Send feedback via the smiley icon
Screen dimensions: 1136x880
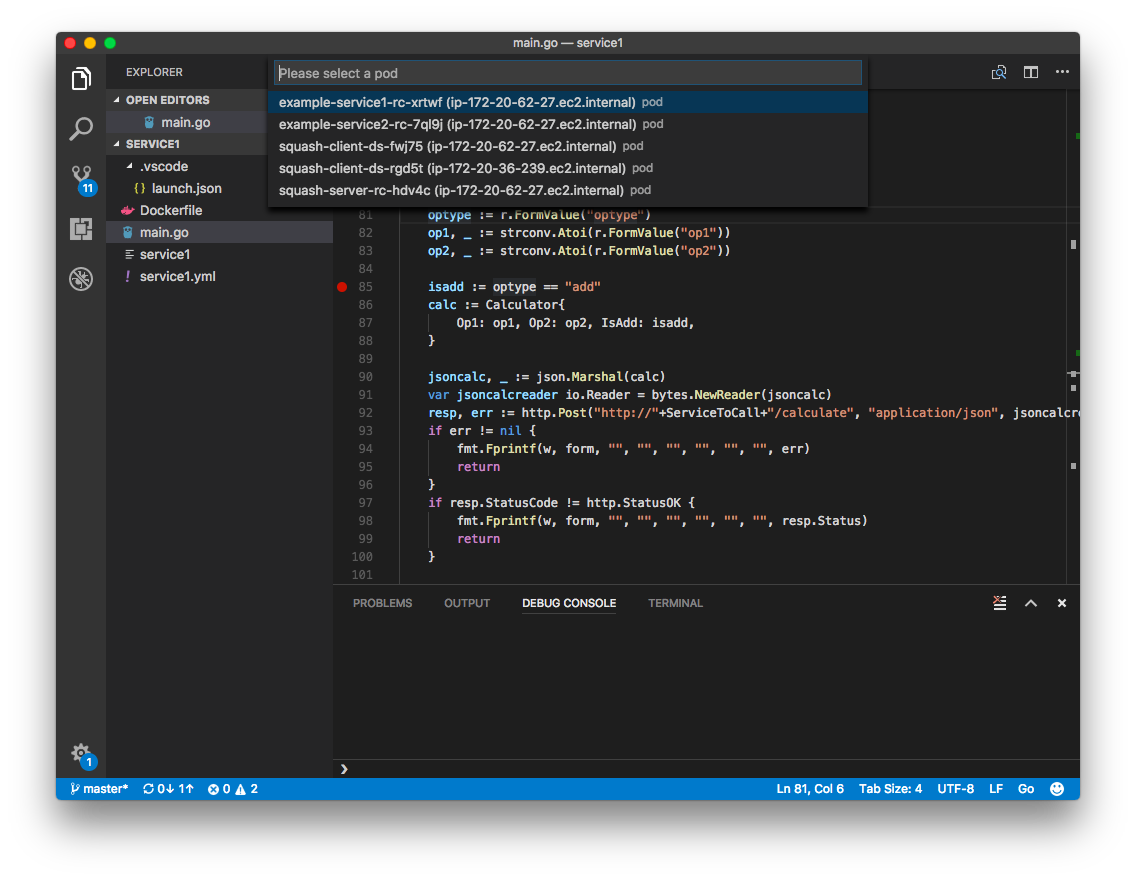pyautogui.click(x=1057, y=789)
